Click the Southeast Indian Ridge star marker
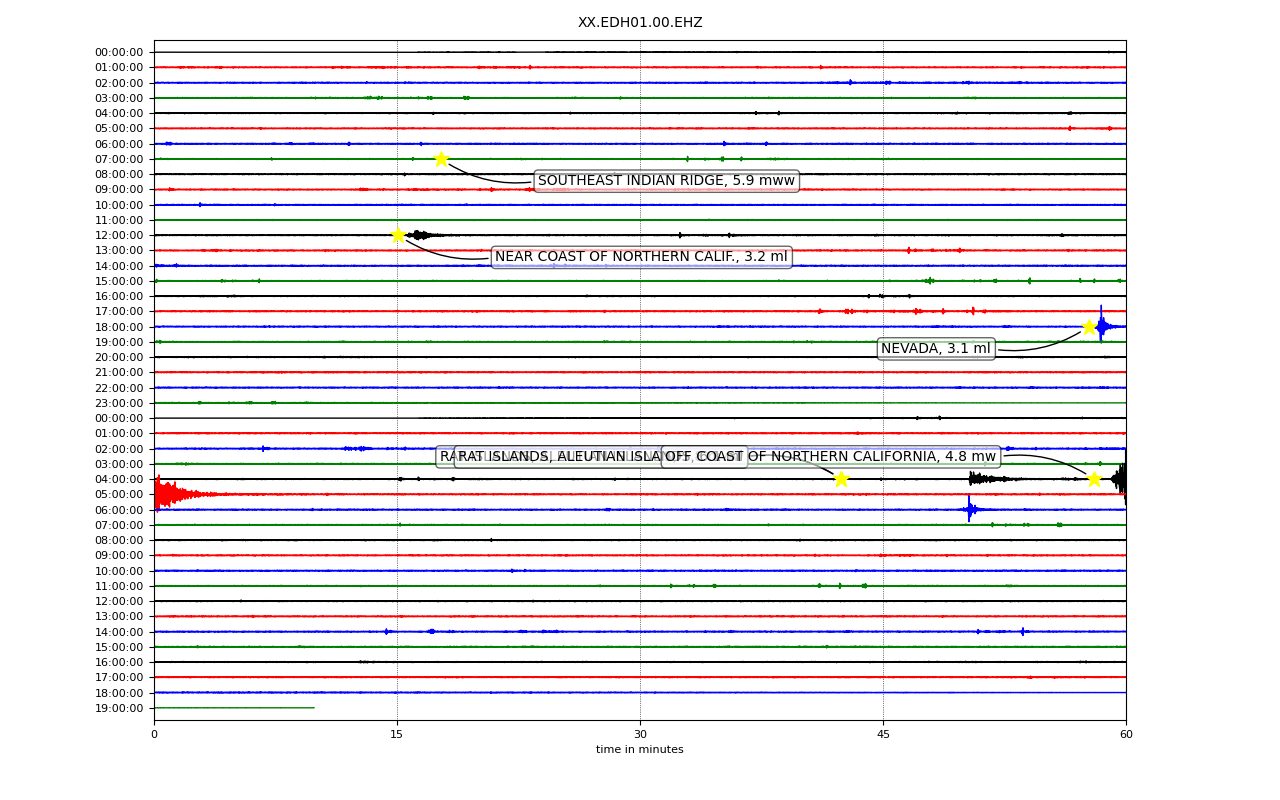Viewport: 1280px width, 800px height. click(441, 159)
